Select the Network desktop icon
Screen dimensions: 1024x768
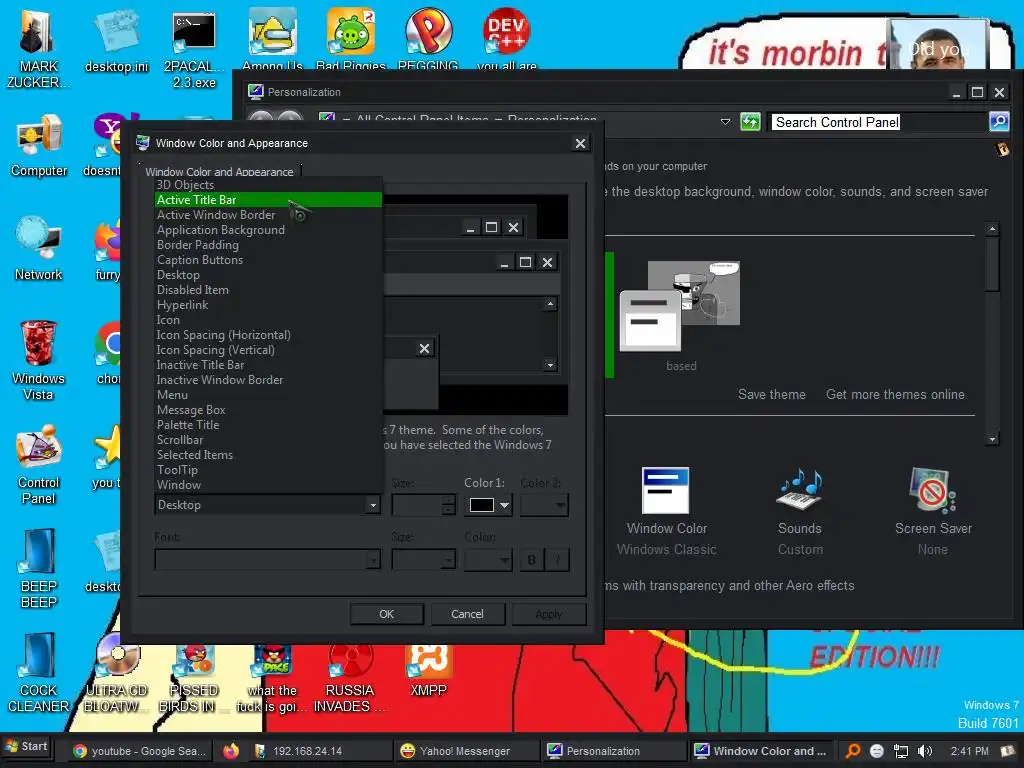[x=39, y=249]
